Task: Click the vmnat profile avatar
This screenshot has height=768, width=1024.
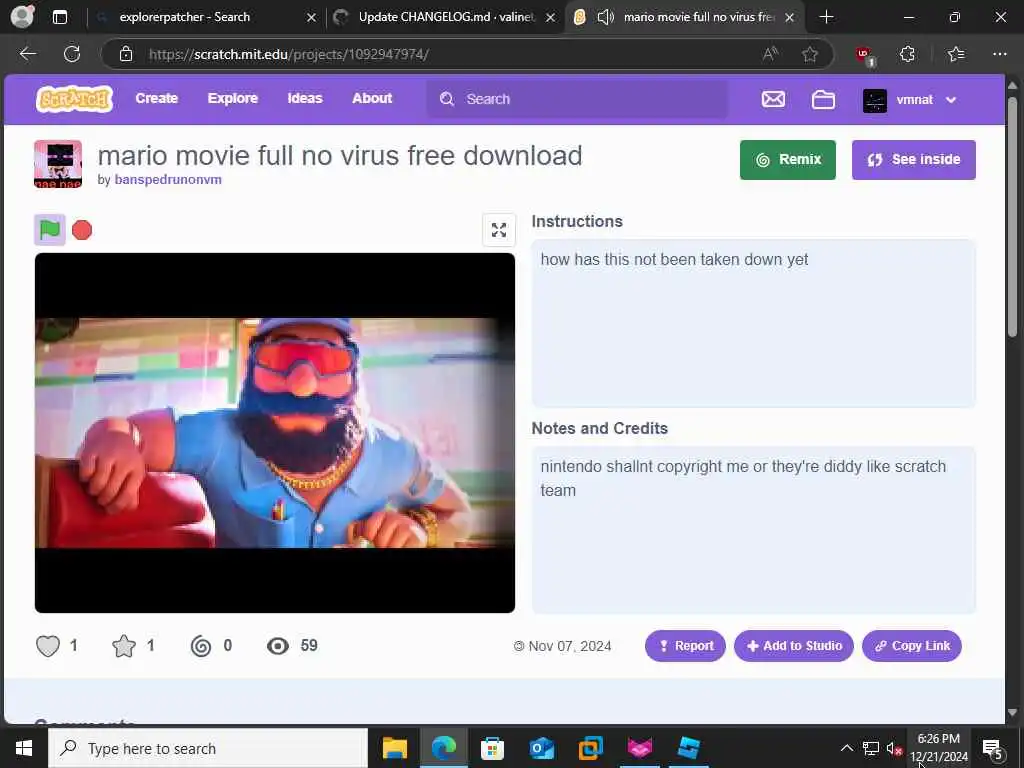Action: (874, 100)
